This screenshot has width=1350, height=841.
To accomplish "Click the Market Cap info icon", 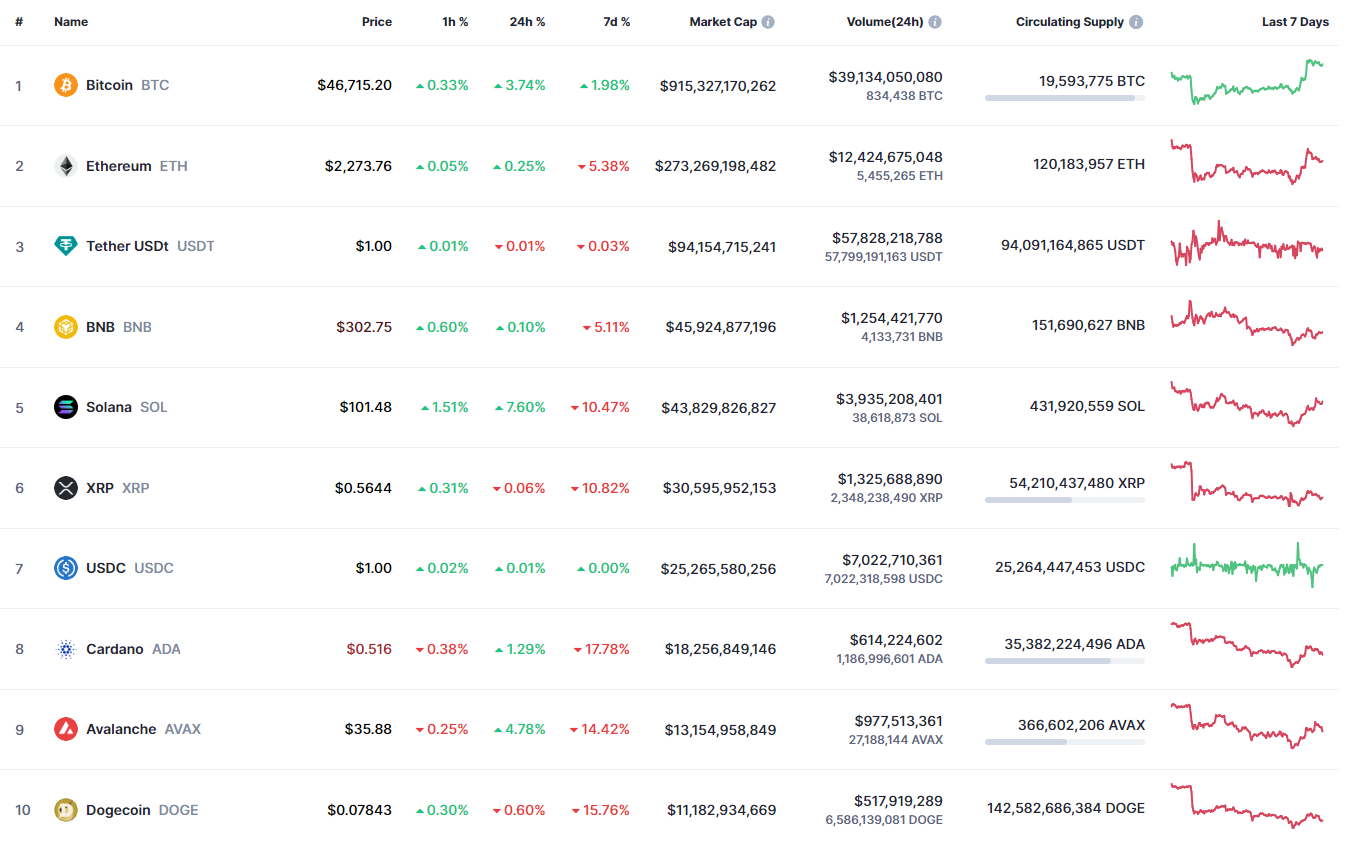I will (x=768, y=22).
